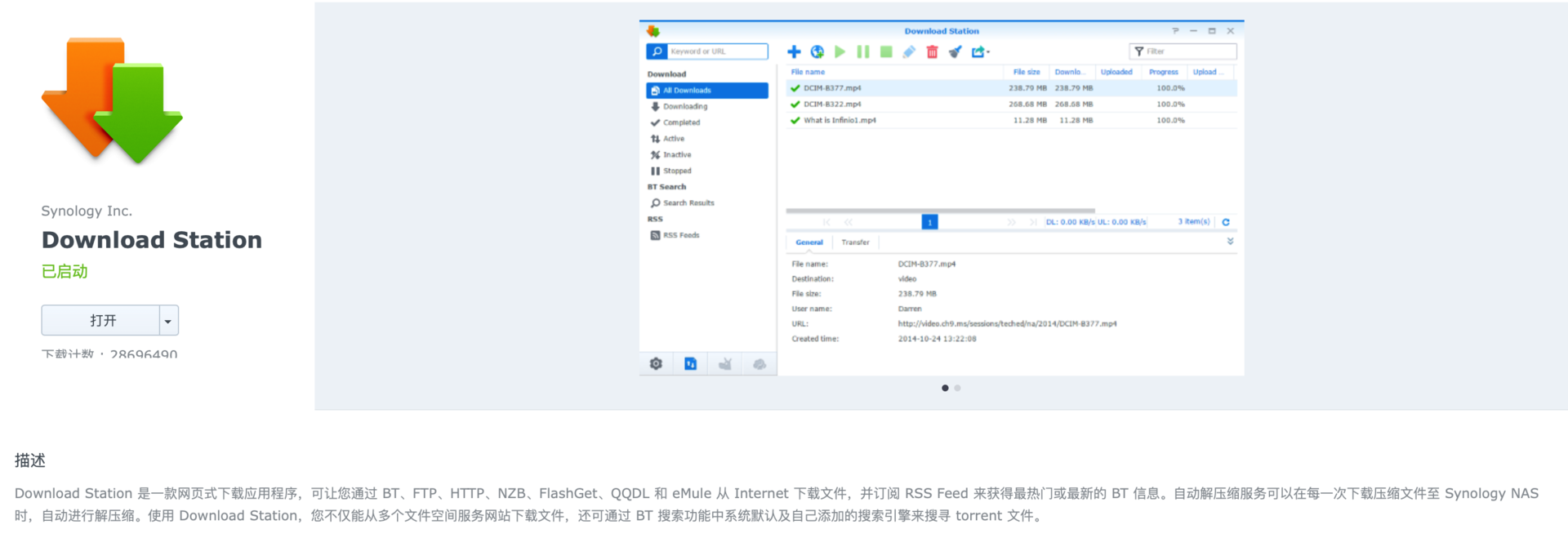Click the green stop square icon
1568x547 pixels.
pos(886,51)
